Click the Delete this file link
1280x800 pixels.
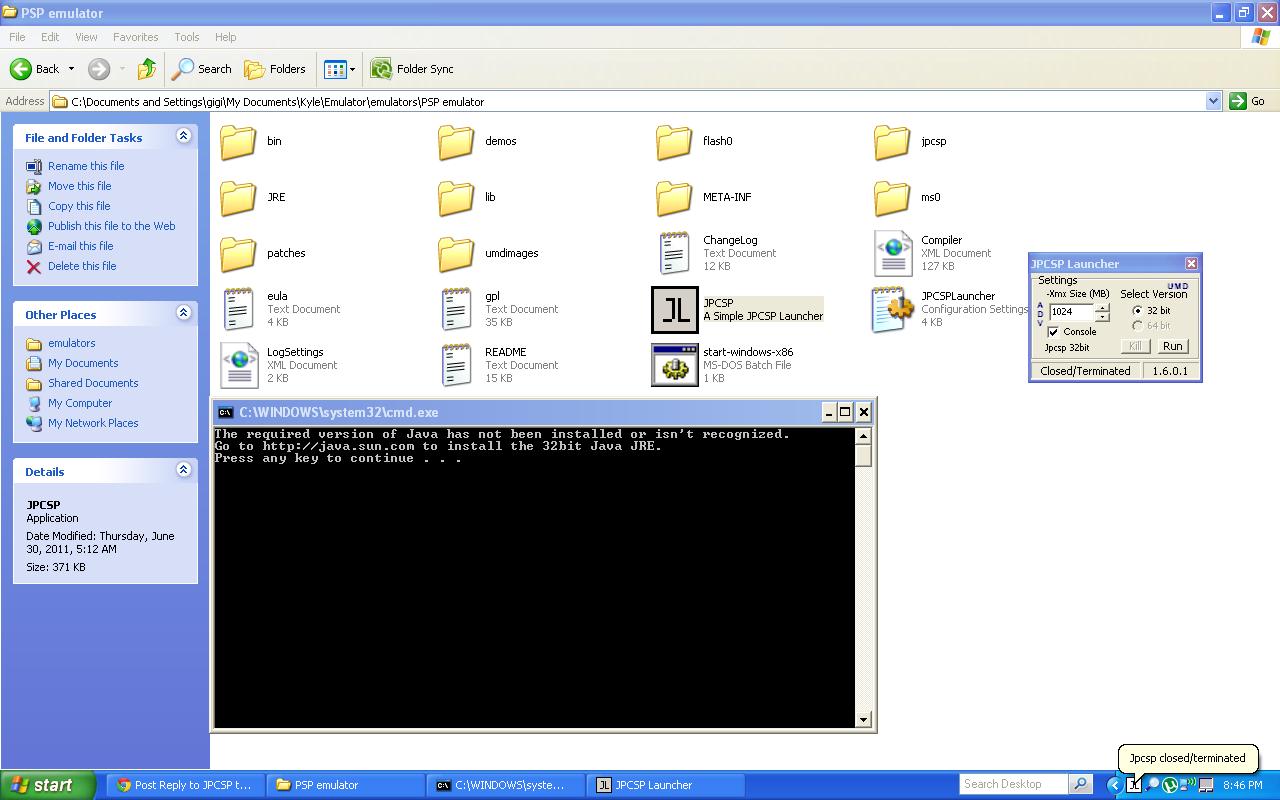tap(82, 266)
